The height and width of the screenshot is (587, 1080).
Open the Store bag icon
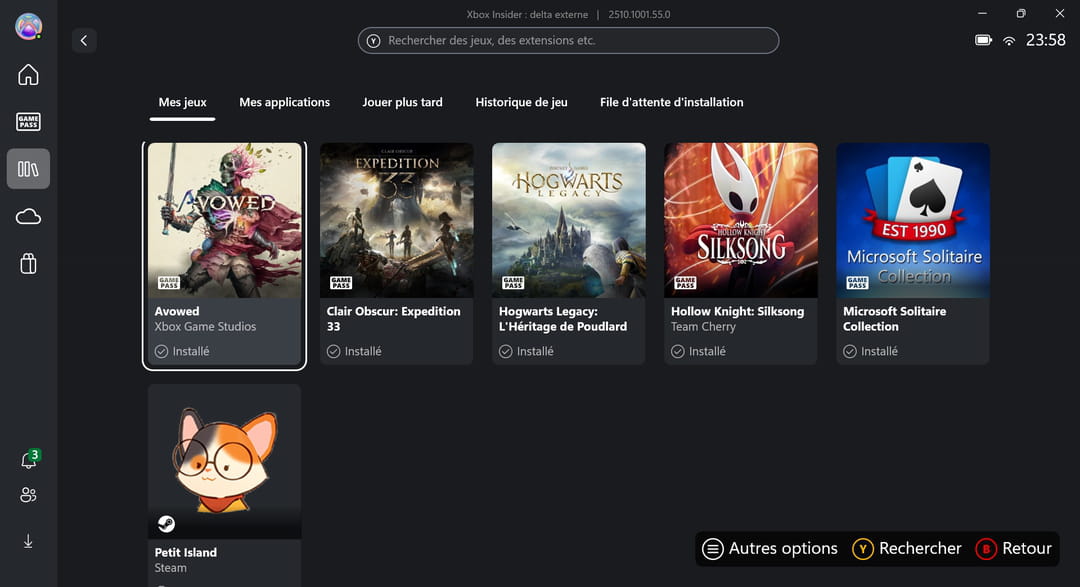point(28,263)
